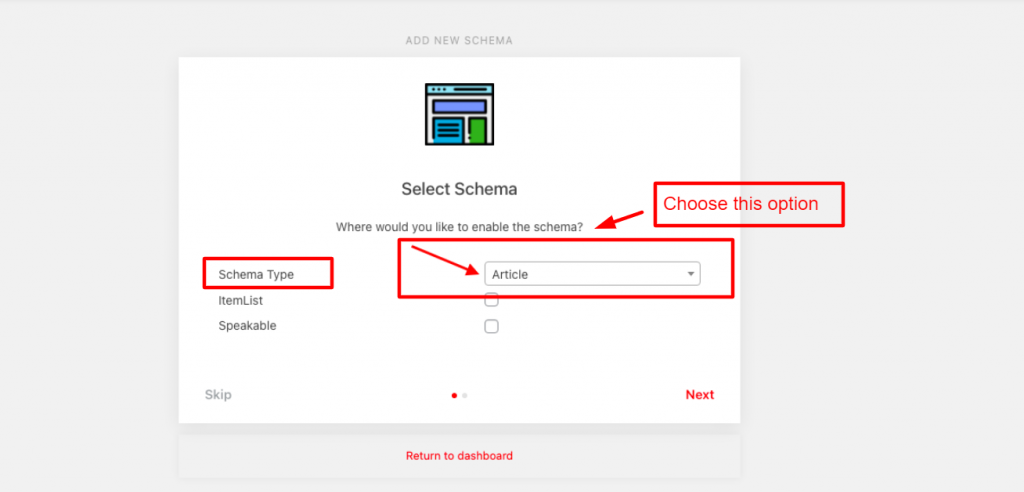Click the webpage layout illustration icon
Screen dimensions: 1024x492
coord(459,114)
